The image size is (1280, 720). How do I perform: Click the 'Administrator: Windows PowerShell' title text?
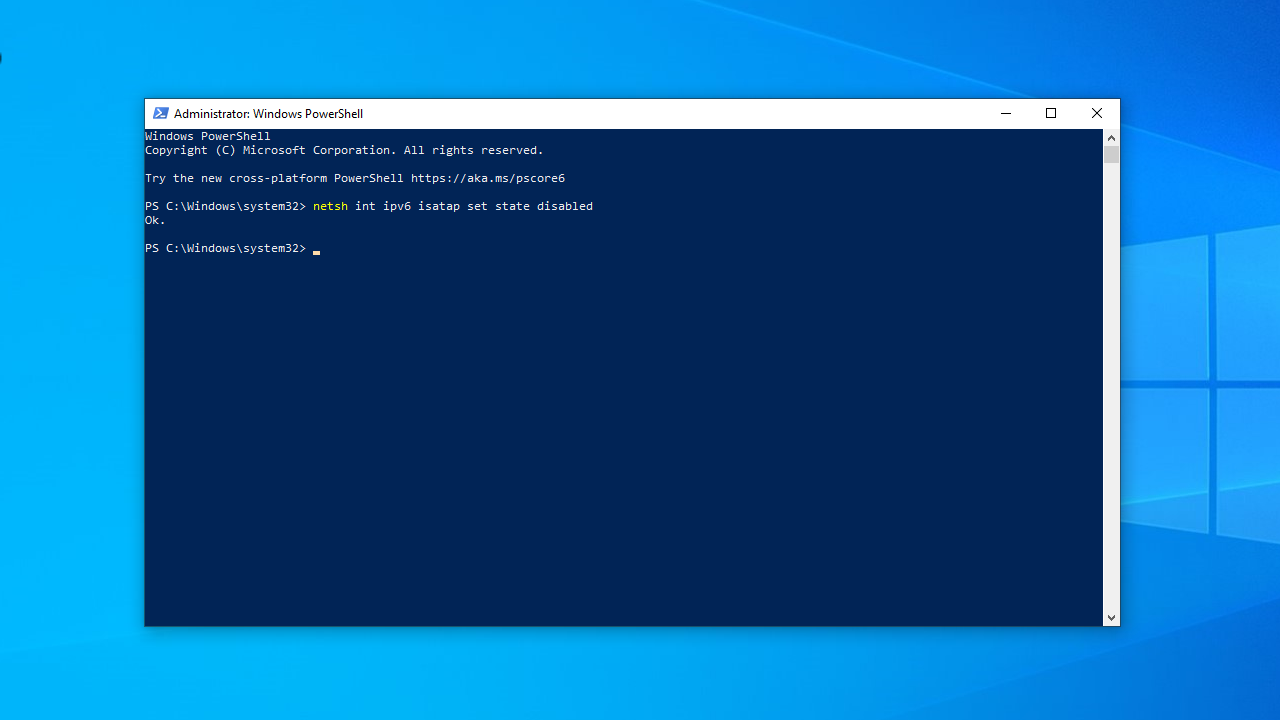tap(268, 114)
